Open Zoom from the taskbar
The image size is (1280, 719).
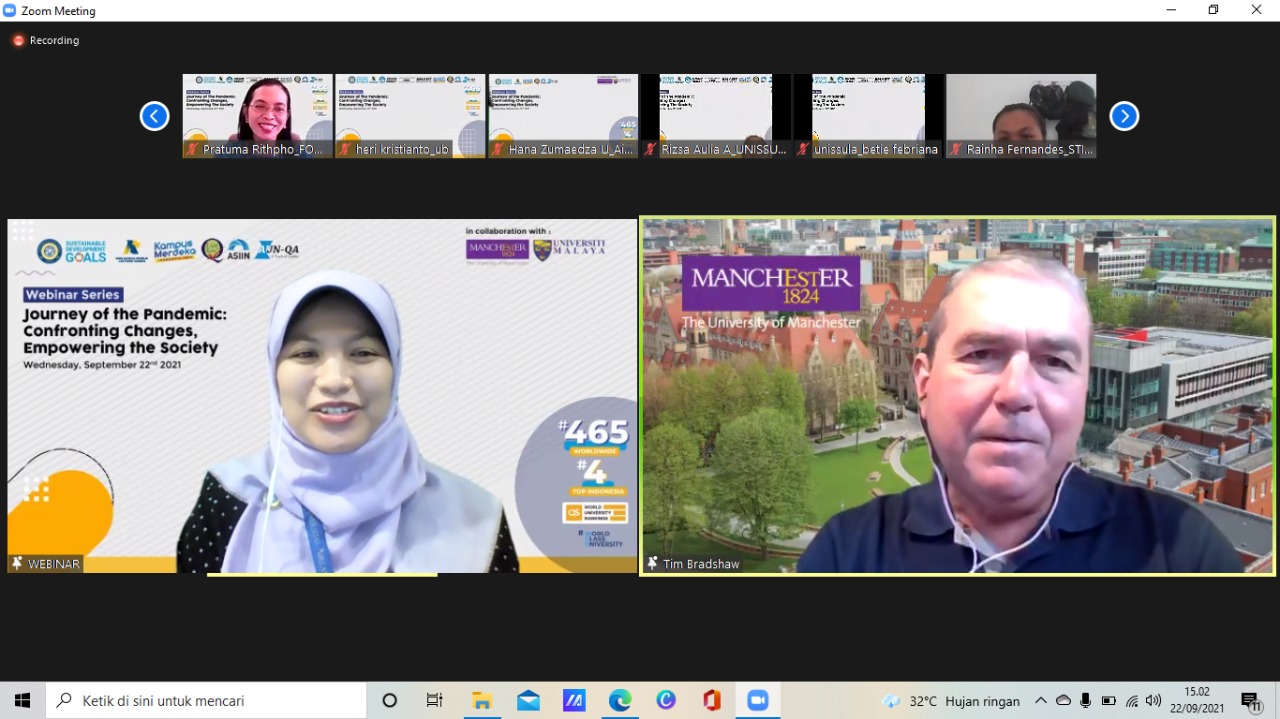coord(758,701)
